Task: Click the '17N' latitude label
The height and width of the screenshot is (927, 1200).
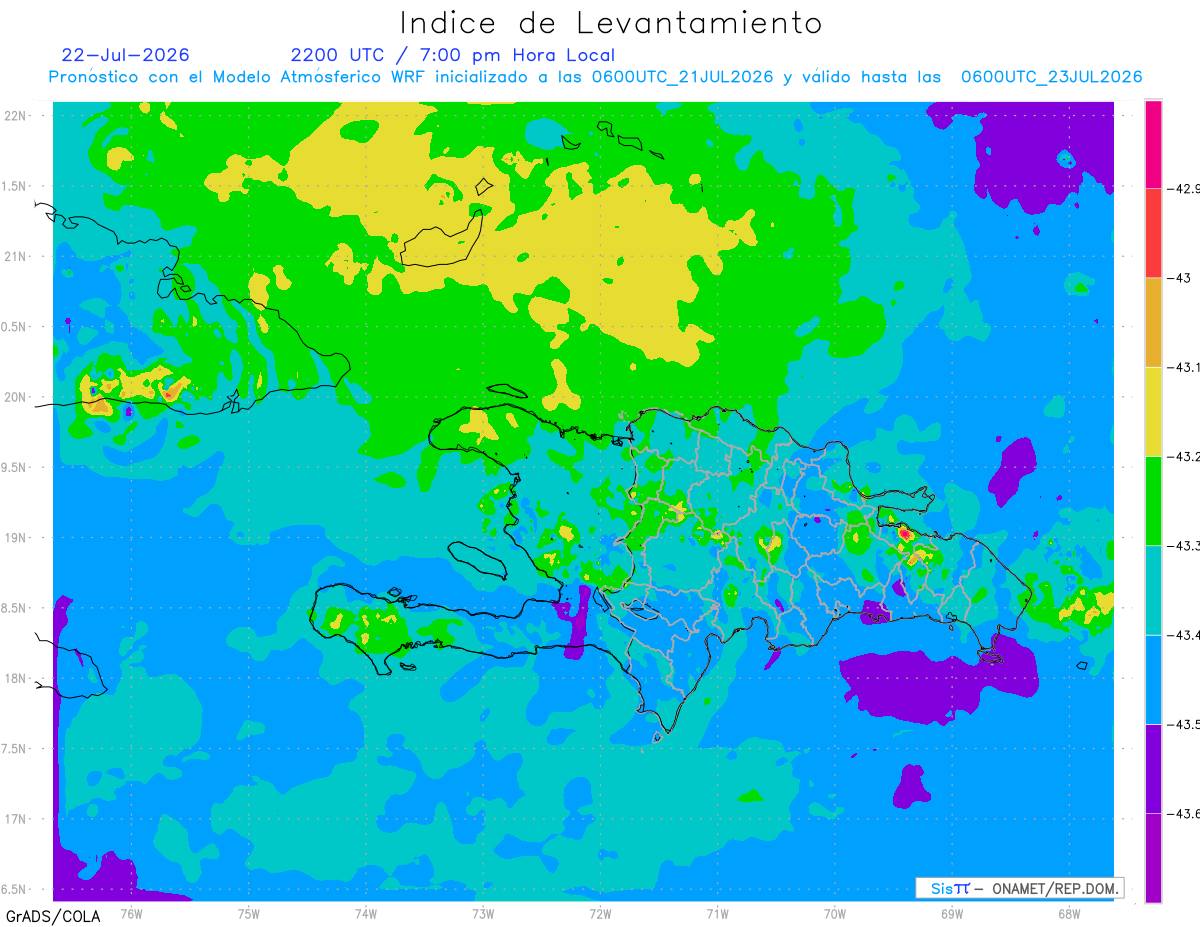Action: 17,819
